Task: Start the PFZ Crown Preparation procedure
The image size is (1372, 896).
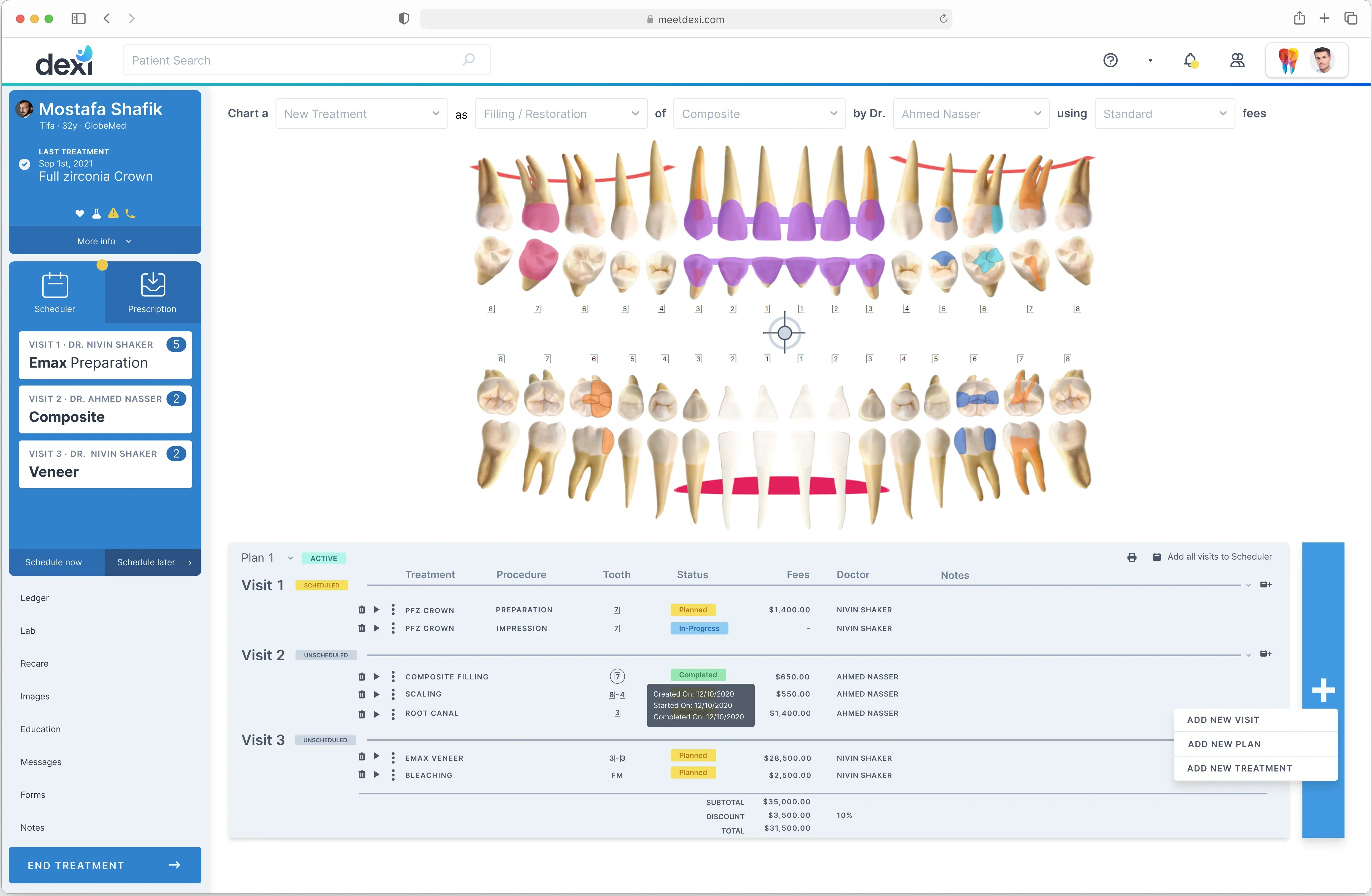Action: click(377, 610)
